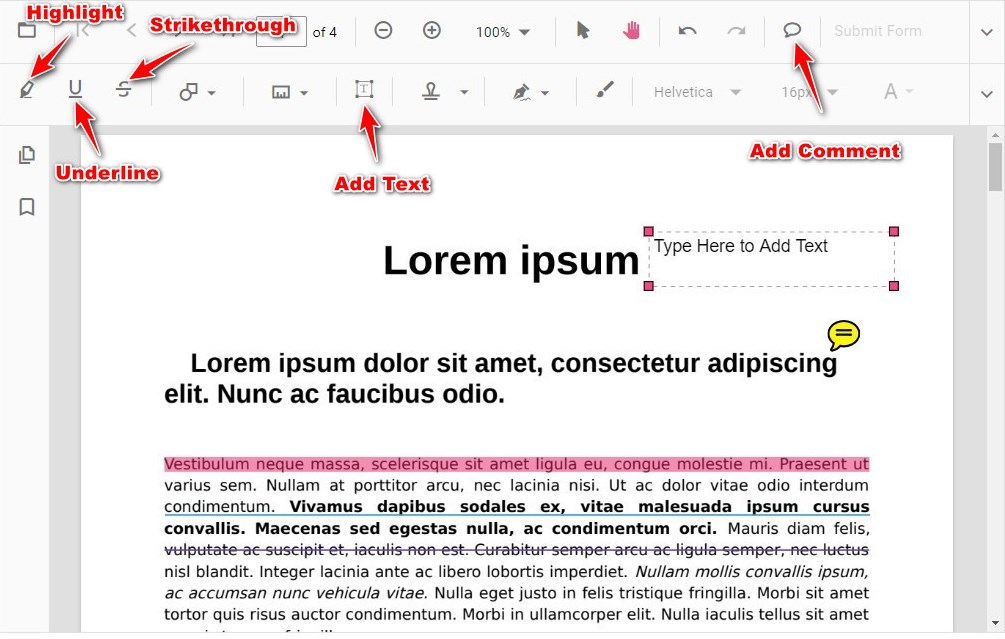Expand extra toolbar options with right chevron
The height and width of the screenshot is (639, 1005).
tap(986, 92)
